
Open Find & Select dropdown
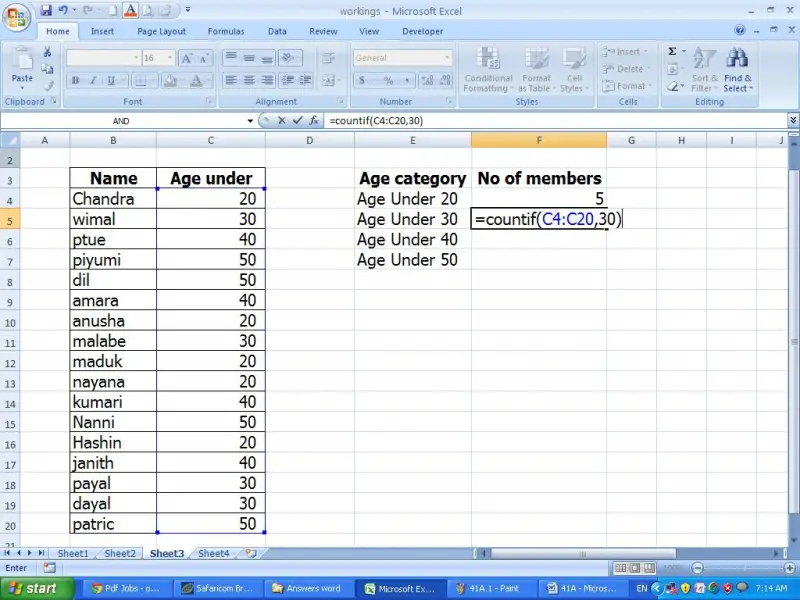click(738, 70)
